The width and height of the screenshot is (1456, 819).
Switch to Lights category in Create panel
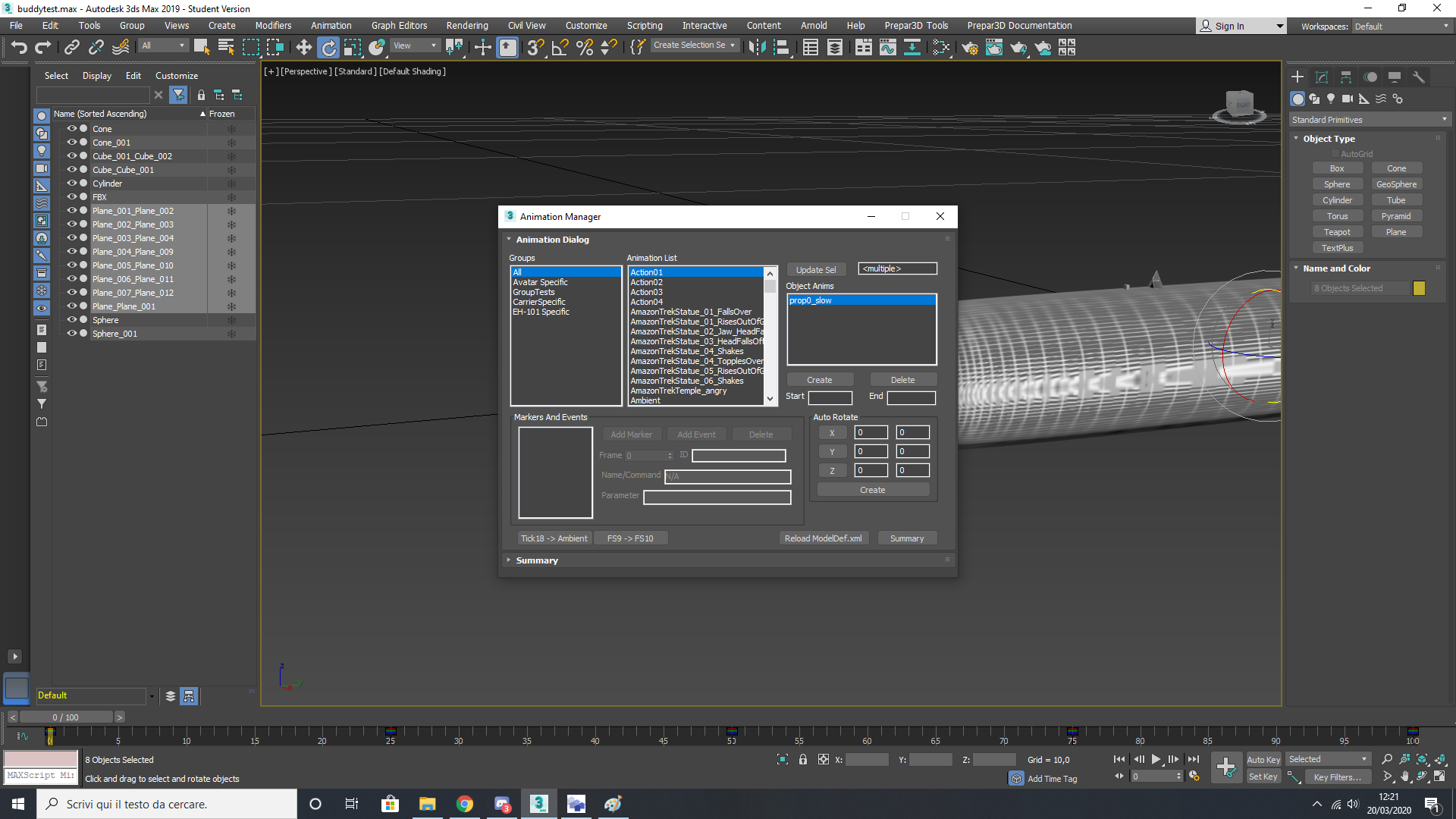tap(1331, 99)
